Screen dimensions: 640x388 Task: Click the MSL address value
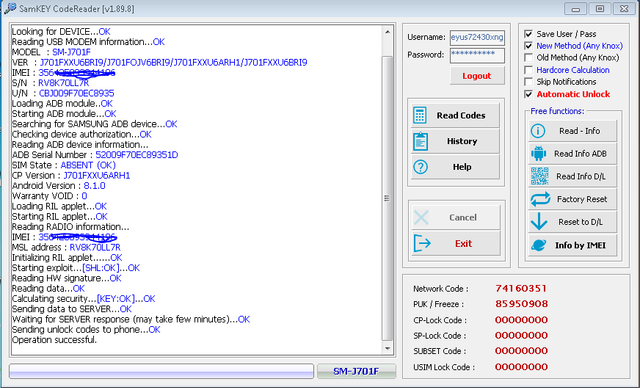[x=95, y=248]
